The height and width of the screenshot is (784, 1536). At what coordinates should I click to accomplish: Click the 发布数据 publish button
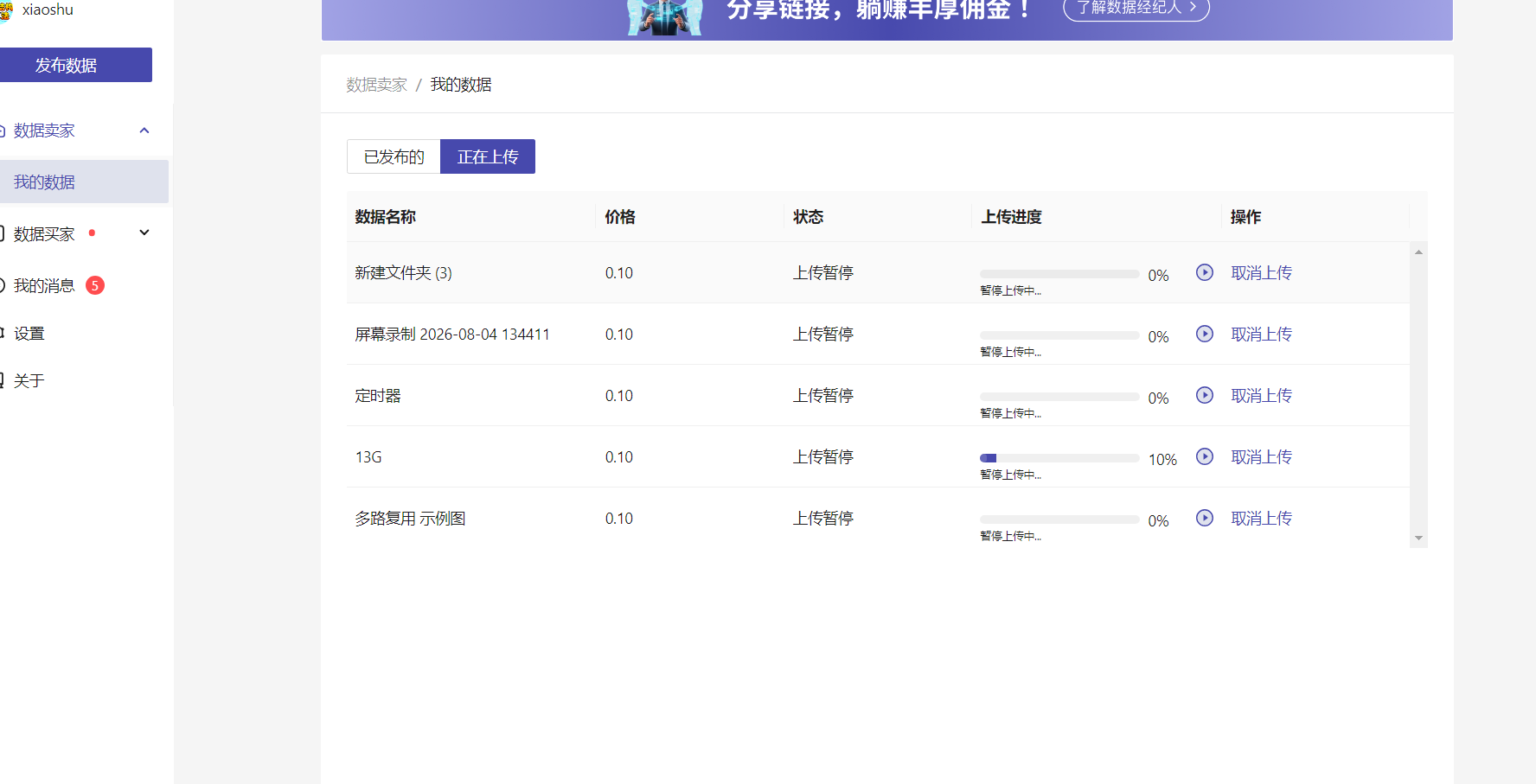coord(75,65)
